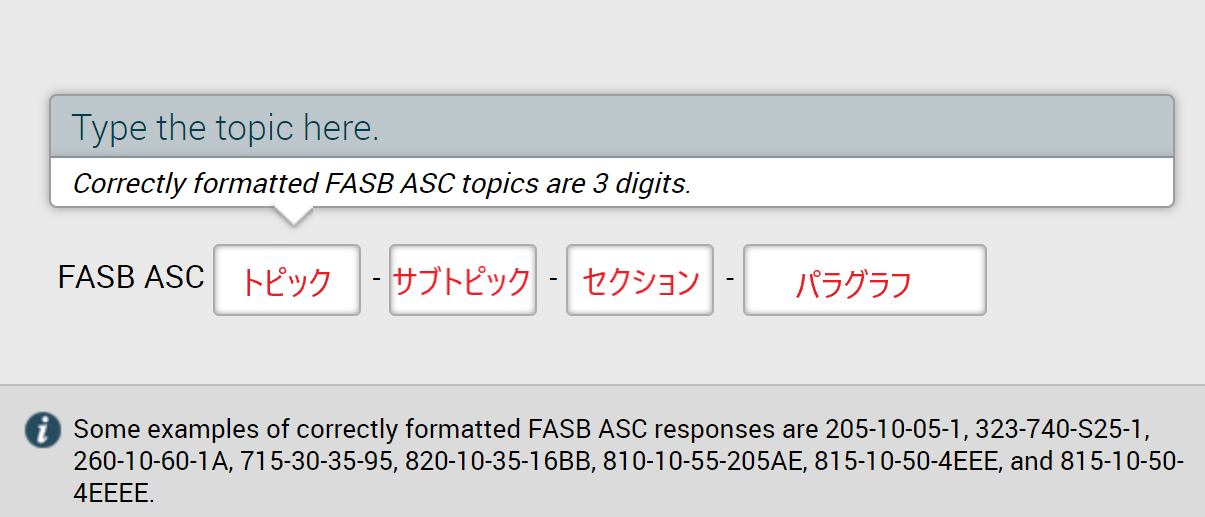
Task: Focus the パラグラフ input field
Action: coord(865,280)
